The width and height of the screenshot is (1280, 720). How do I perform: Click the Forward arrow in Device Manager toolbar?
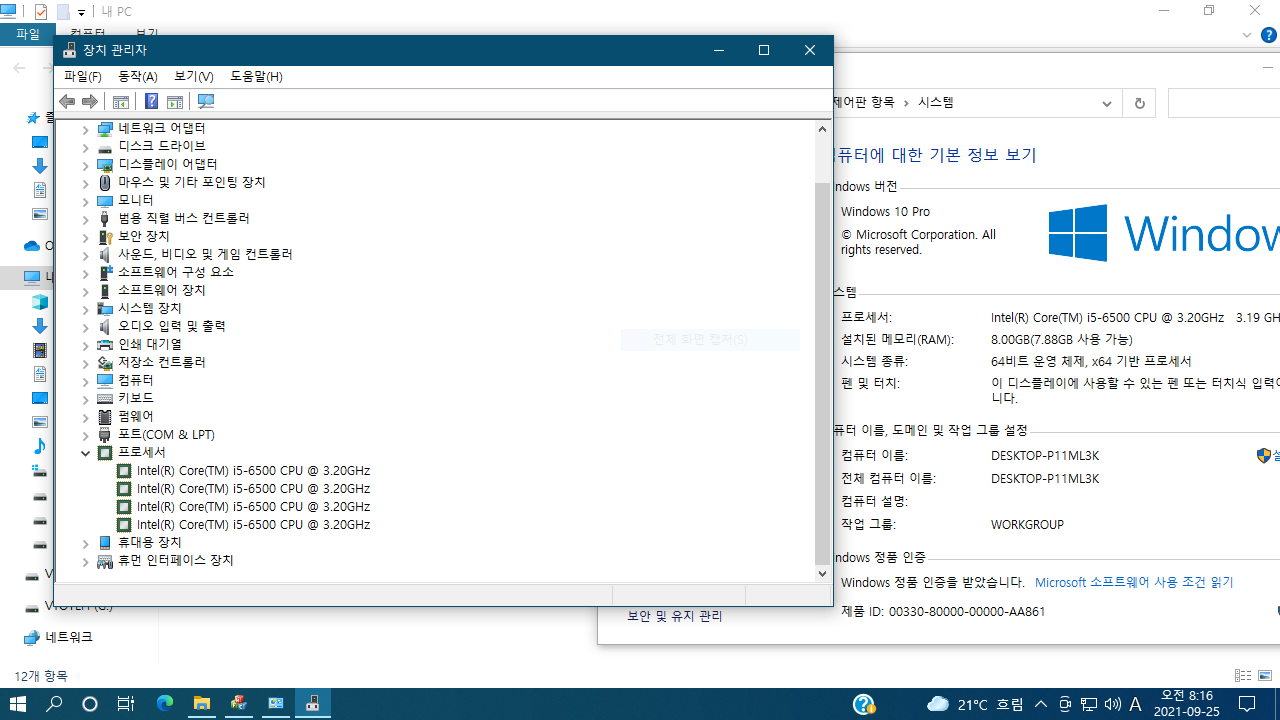coord(90,101)
